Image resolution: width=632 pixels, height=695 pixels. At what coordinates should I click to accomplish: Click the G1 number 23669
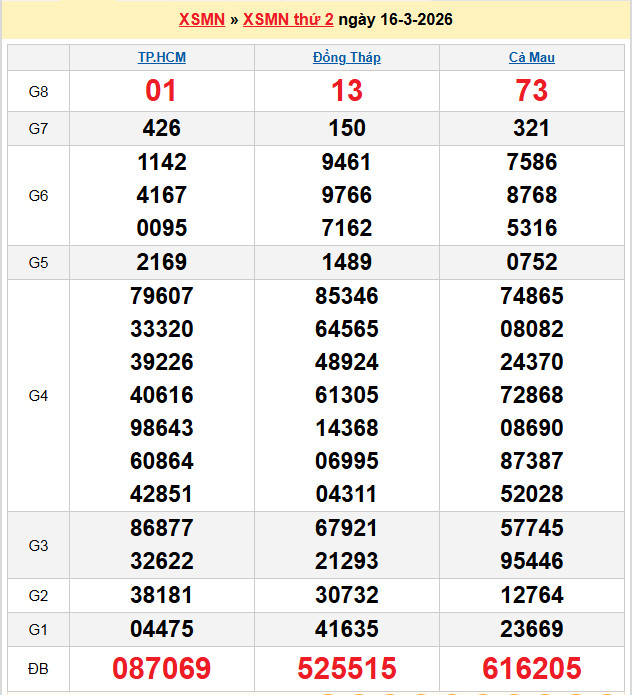[531, 629]
